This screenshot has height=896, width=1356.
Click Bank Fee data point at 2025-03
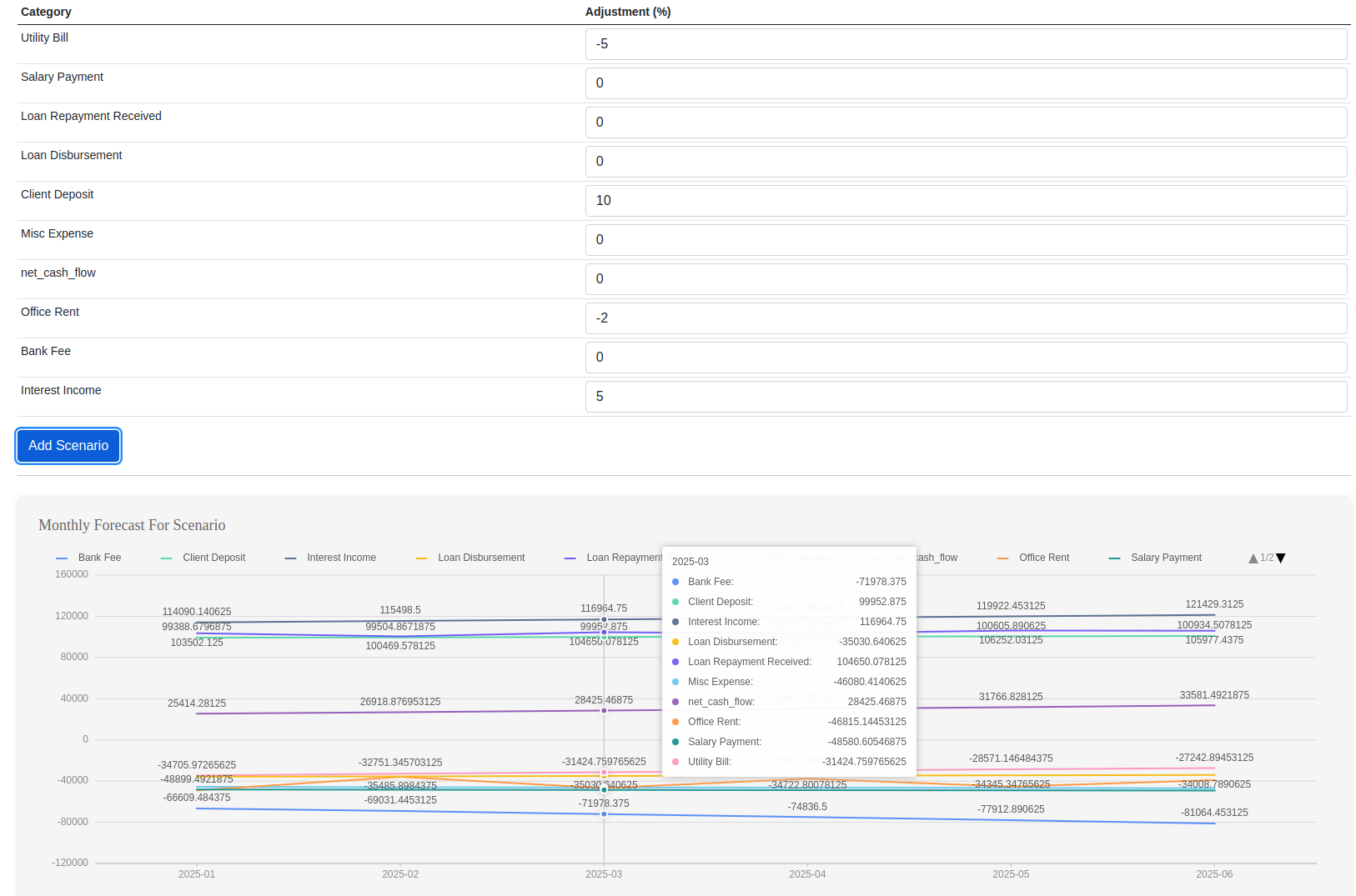click(x=604, y=814)
